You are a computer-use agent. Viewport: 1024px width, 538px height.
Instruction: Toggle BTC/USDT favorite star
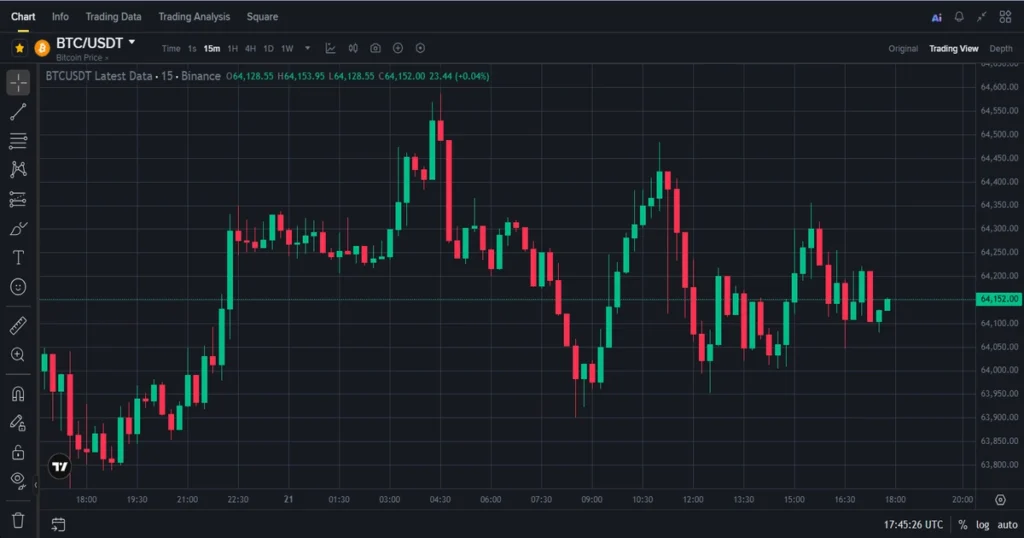coord(20,48)
